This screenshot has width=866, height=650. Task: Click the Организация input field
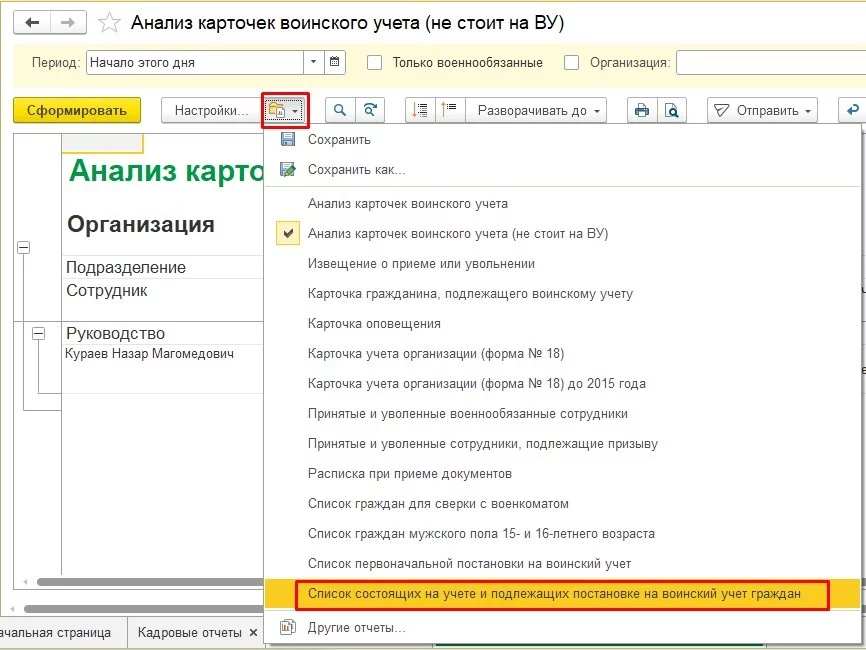pyautogui.click(x=771, y=62)
